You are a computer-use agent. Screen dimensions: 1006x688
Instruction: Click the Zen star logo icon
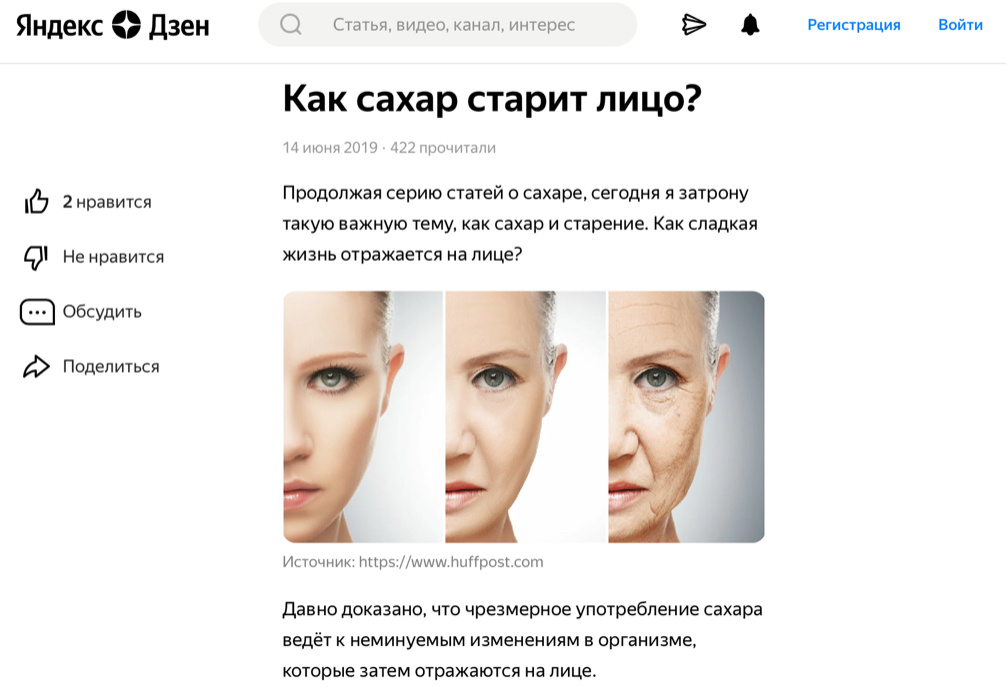pyautogui.click(x=126, y=25)
